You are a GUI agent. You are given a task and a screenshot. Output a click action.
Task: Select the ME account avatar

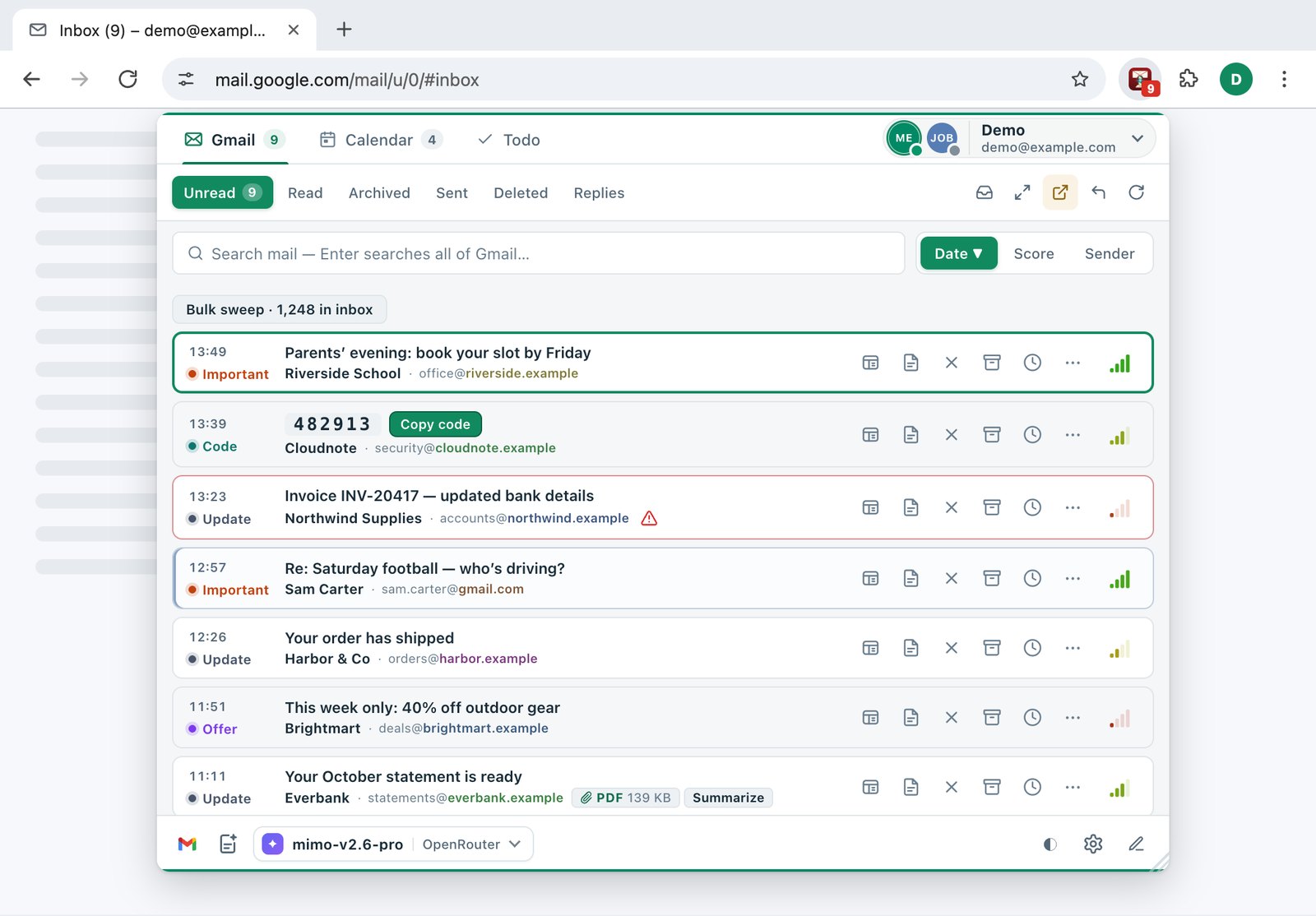tap(903, 138)
